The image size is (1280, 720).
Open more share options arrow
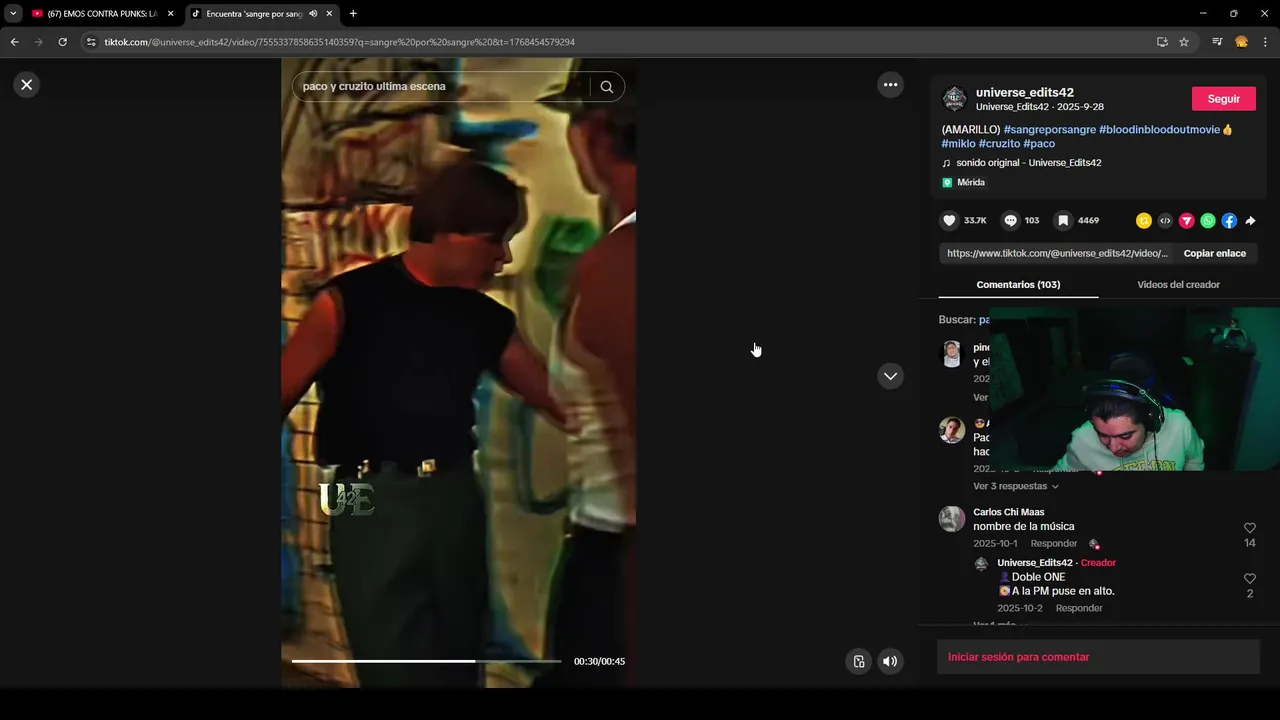[1250, 221]
